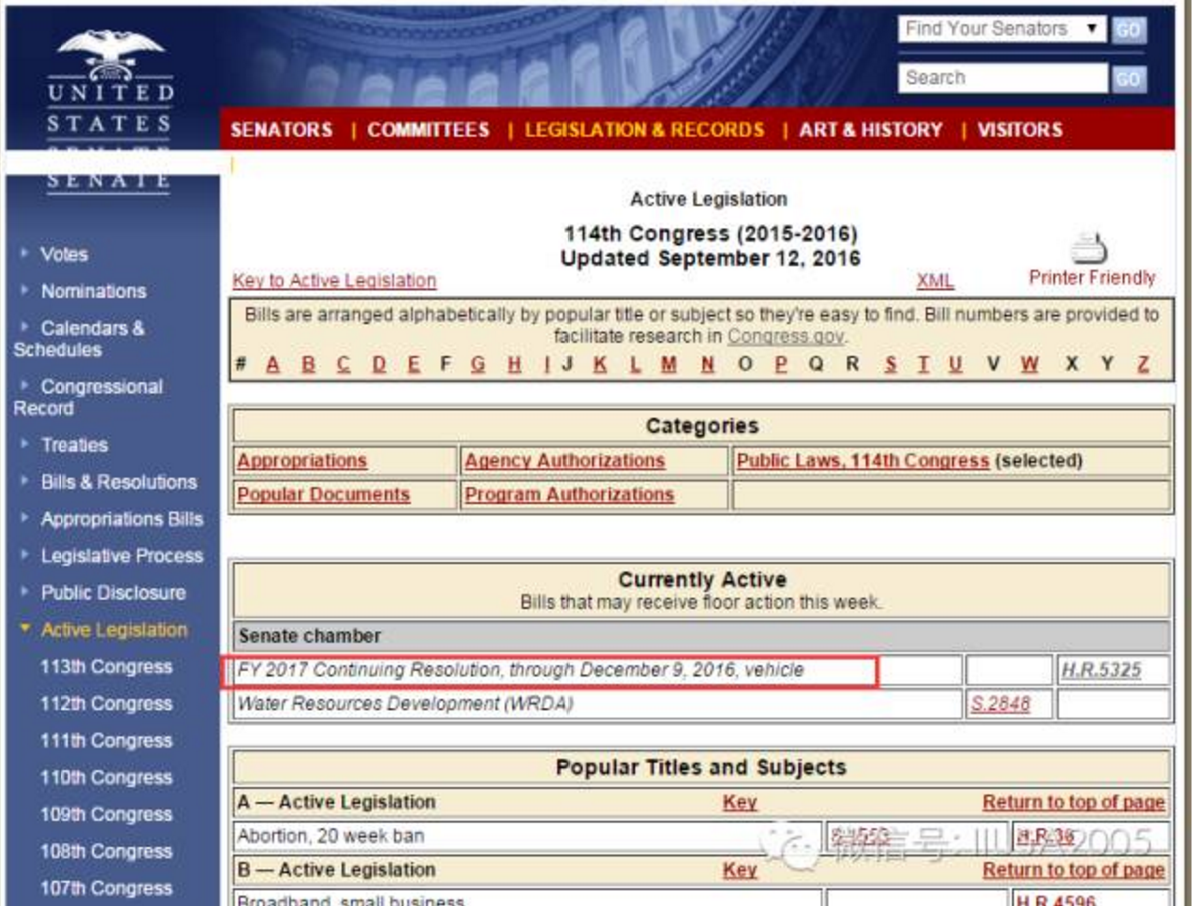Expand the Treaties sidebar item
Image resolution: width=1194 pixels, height=906 pixels.
pyautogui.click(x=74, y=445)
